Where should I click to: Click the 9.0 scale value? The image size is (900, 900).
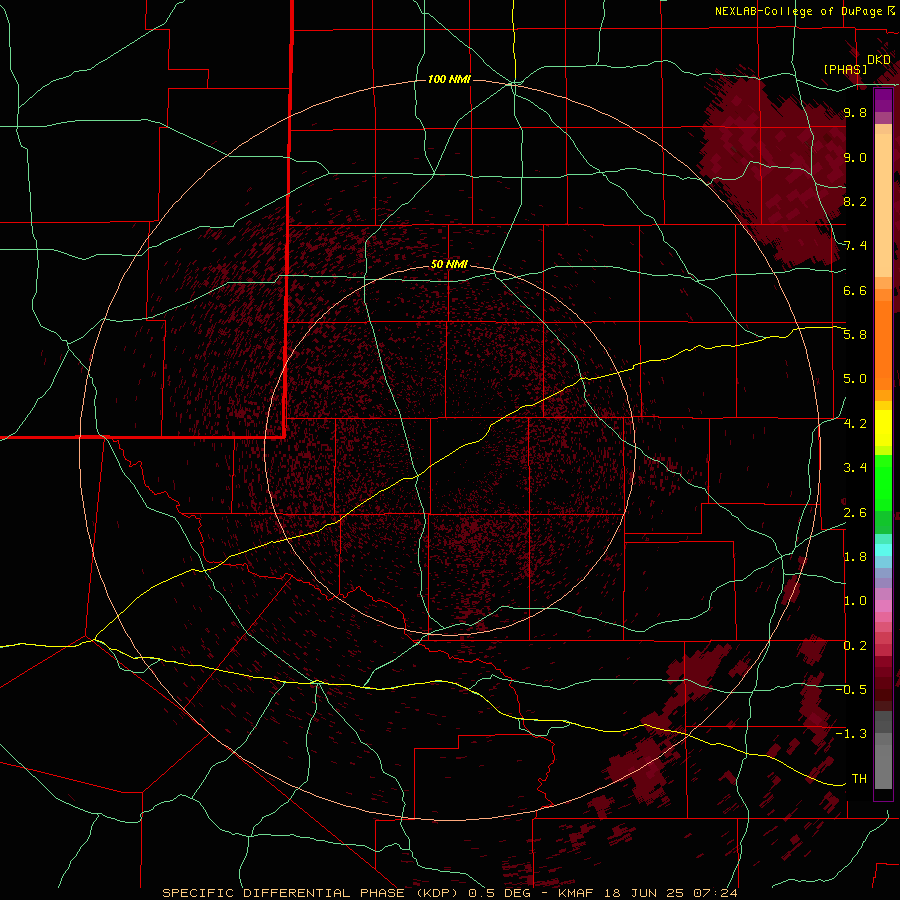pos(855,157)
